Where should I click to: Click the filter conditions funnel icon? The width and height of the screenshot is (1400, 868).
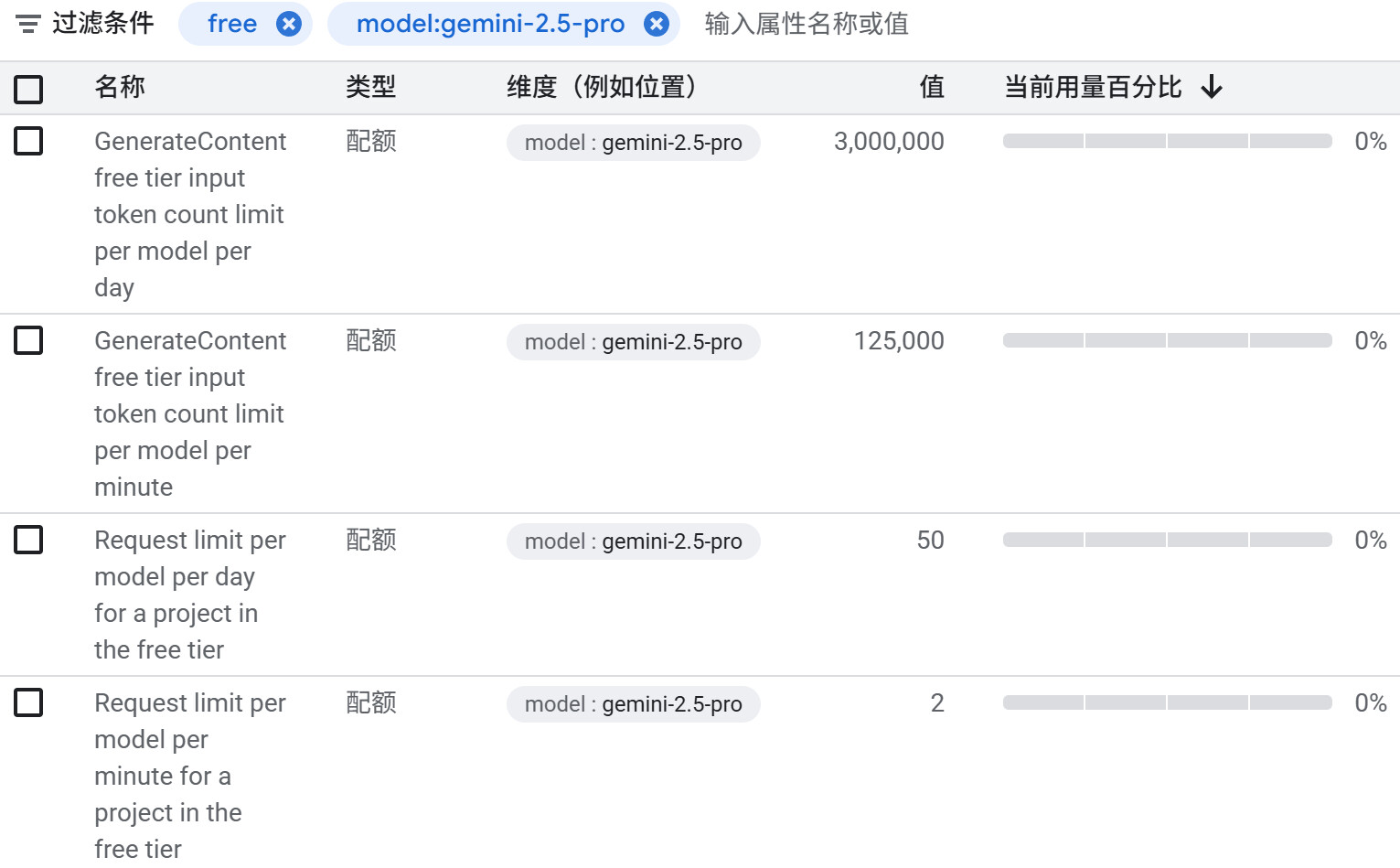pyautogui.click(x=28, y=24)
